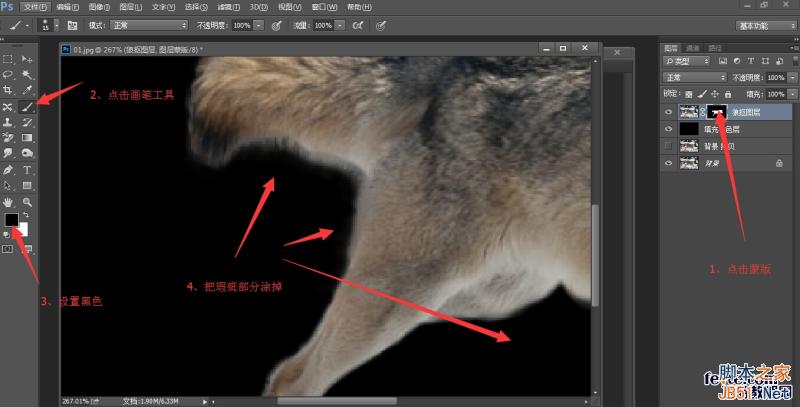Select the Sponge/Dodge tool

click(27, 153)
